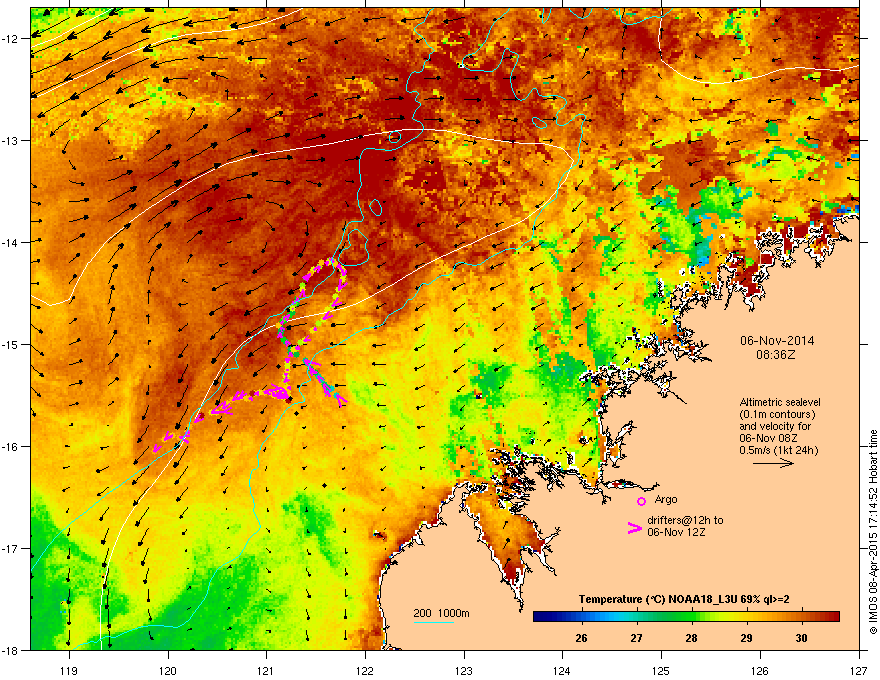Click the magenta drifter arrowhead legend symbol
This screenshot has width=880, height=680.
tap(635, 527)
